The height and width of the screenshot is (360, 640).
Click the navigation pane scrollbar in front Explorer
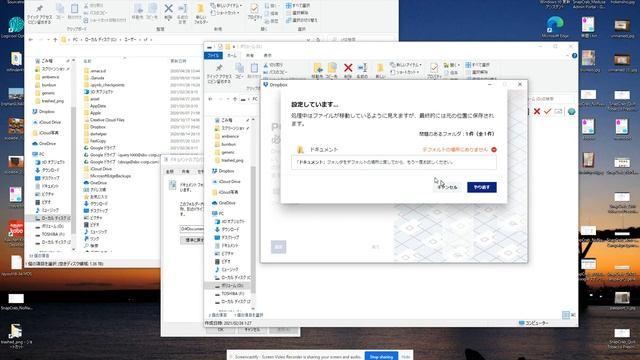[253, 229]
